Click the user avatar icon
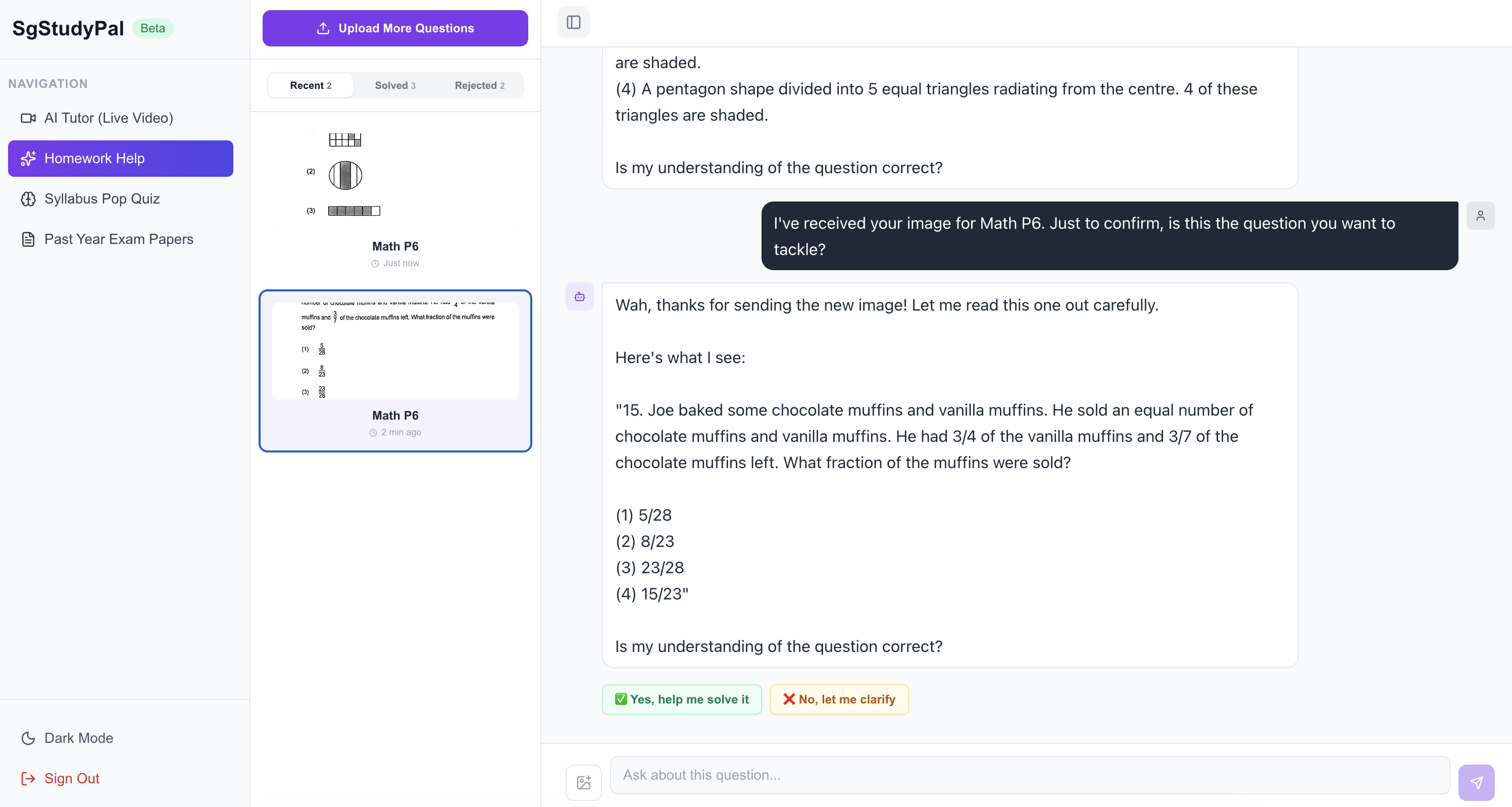The image size is (1512, 807). (1480, 216)
